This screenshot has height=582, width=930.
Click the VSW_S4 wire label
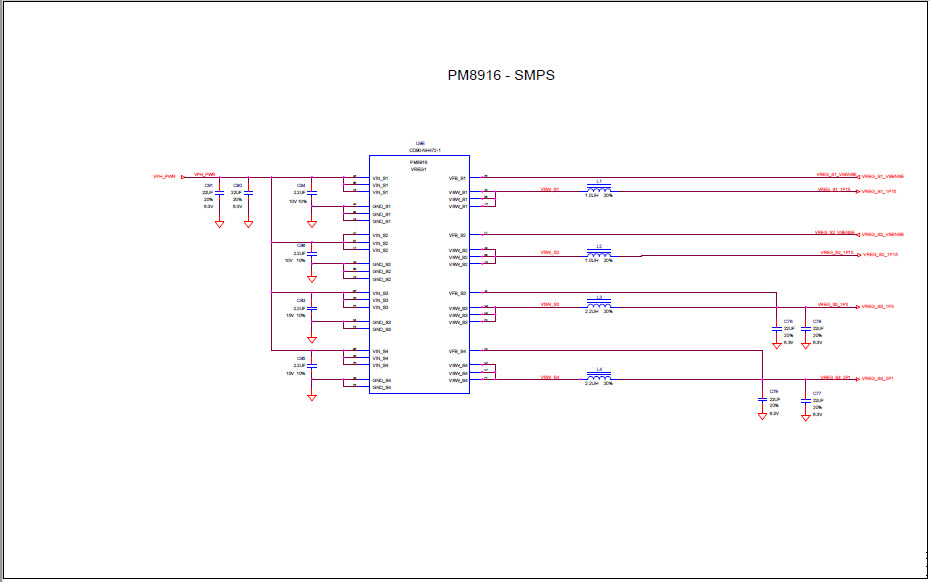pos(548,378)
